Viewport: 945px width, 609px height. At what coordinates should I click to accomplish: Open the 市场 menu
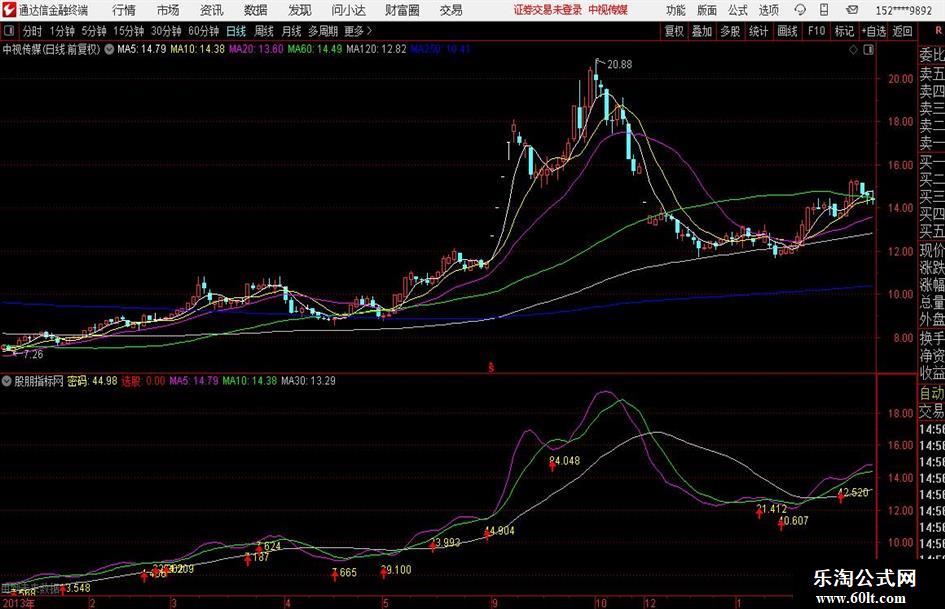(168, 10)
